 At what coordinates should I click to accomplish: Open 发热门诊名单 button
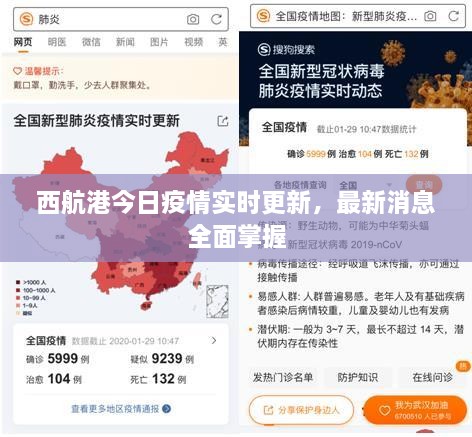click(x=283, y=377)
